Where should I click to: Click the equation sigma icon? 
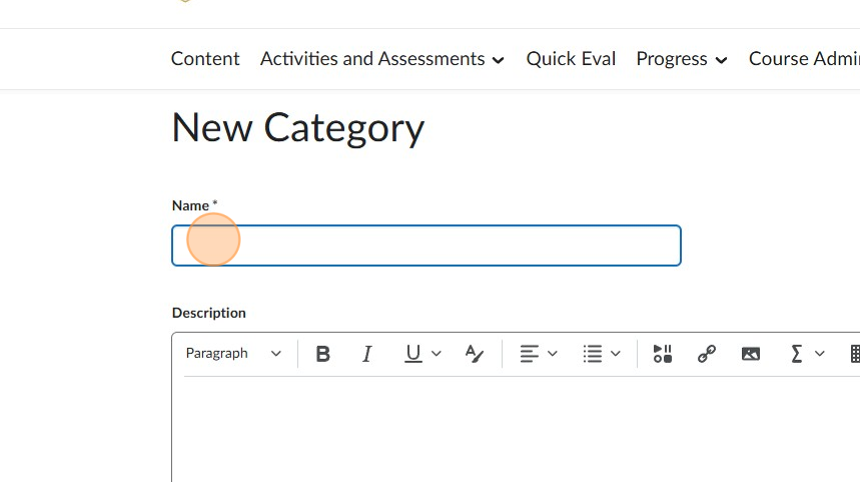pos(797,354)
